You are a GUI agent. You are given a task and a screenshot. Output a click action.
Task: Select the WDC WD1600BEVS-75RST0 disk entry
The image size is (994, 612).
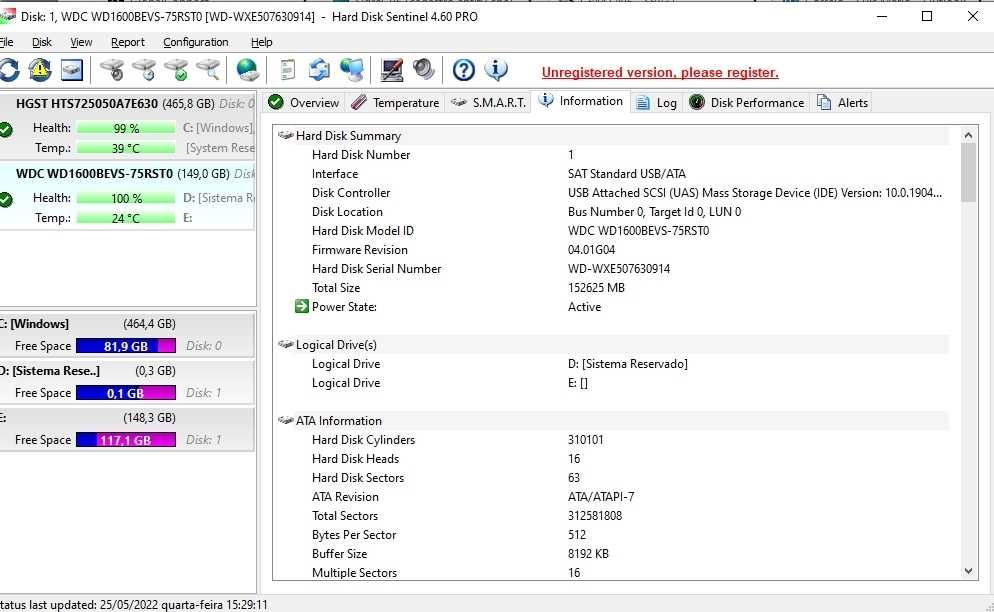point(127,195)
